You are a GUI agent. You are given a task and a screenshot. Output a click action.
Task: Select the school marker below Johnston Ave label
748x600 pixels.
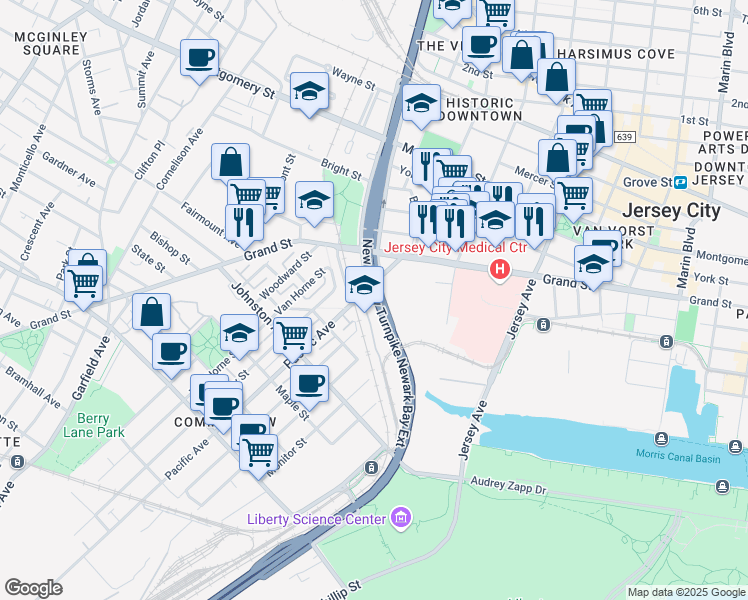(x=239, y=335)
